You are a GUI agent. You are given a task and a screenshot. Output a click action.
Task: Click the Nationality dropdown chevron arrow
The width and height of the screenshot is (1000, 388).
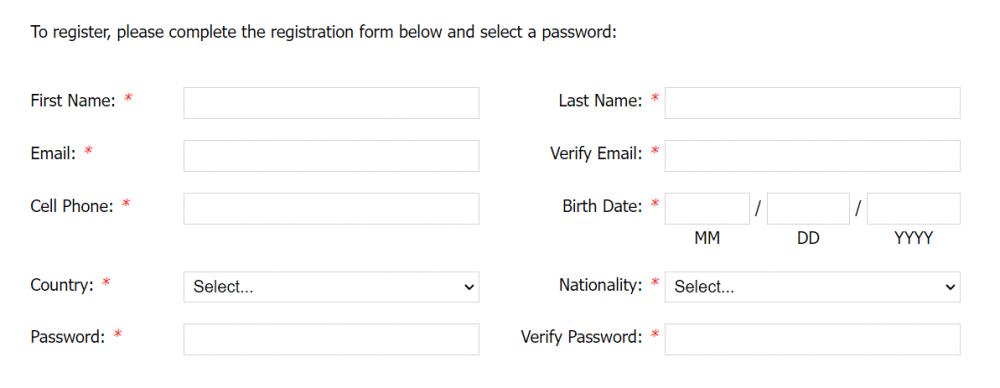(950, 287)
